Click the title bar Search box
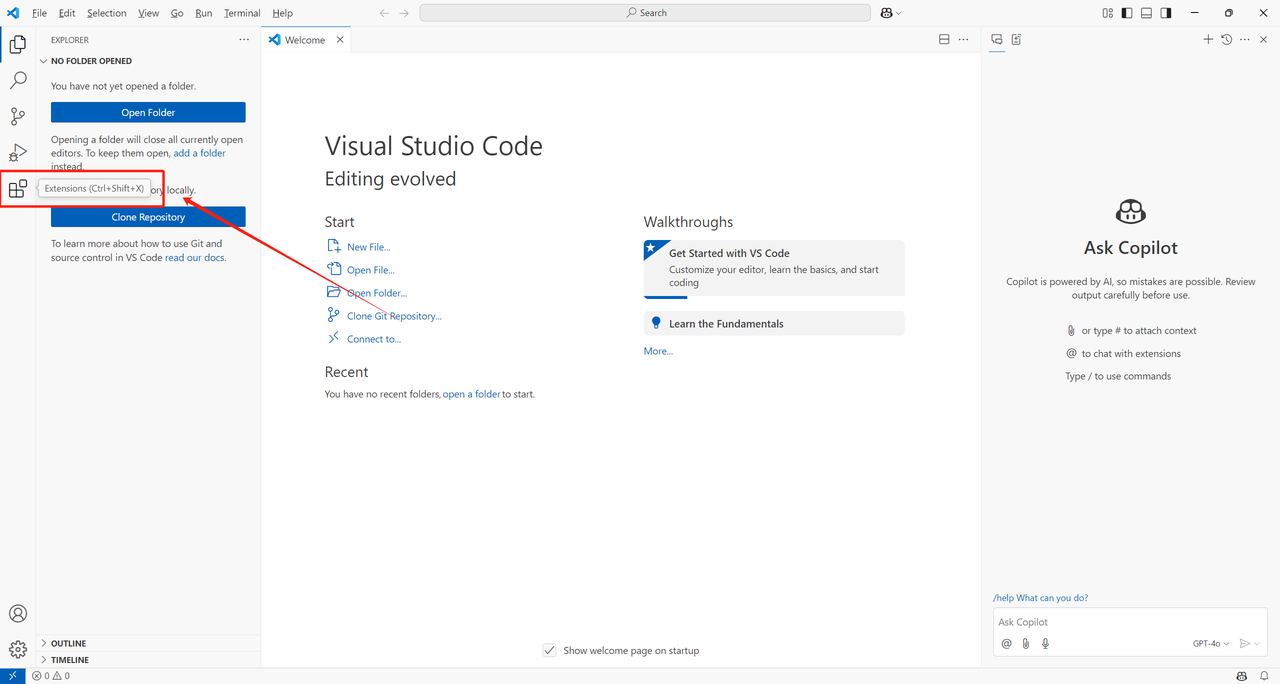 645,13
